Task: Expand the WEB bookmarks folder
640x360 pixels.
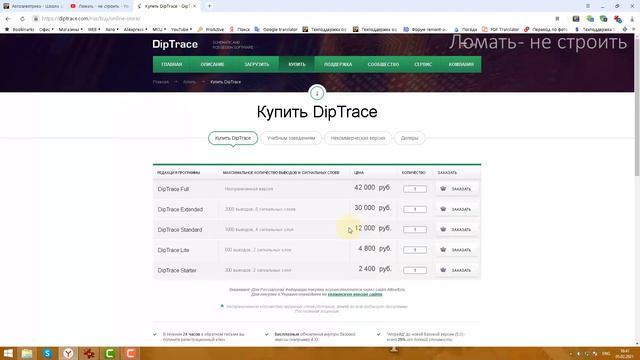Action: point(94,29)
